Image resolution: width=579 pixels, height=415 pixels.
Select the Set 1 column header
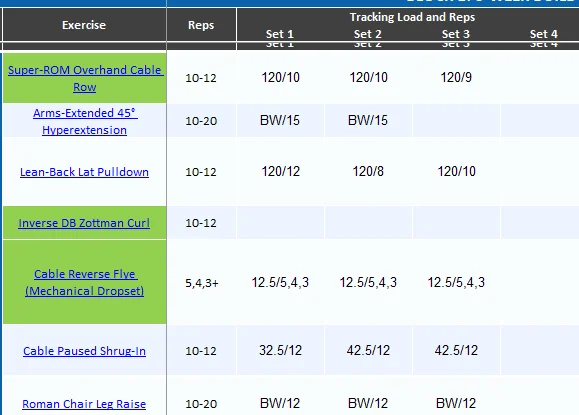(x=280, y=34)
